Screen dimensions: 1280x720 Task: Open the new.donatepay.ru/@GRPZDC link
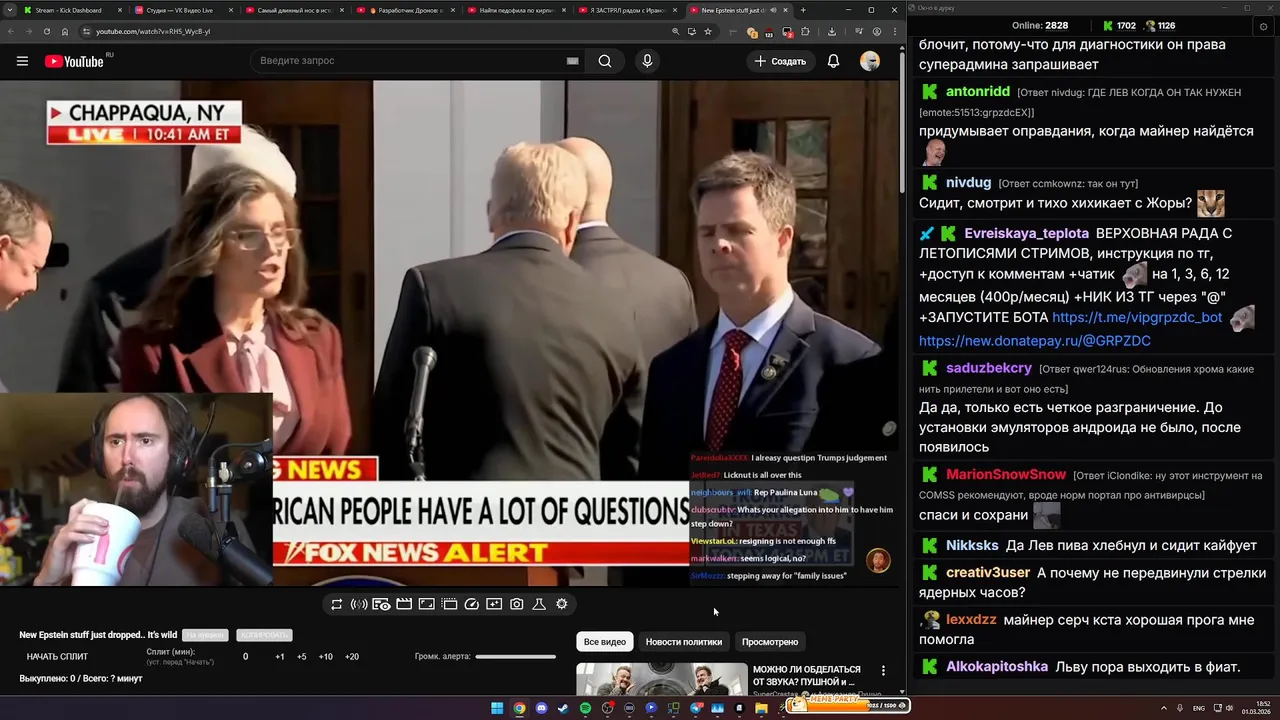click(x=1035, y=341)
